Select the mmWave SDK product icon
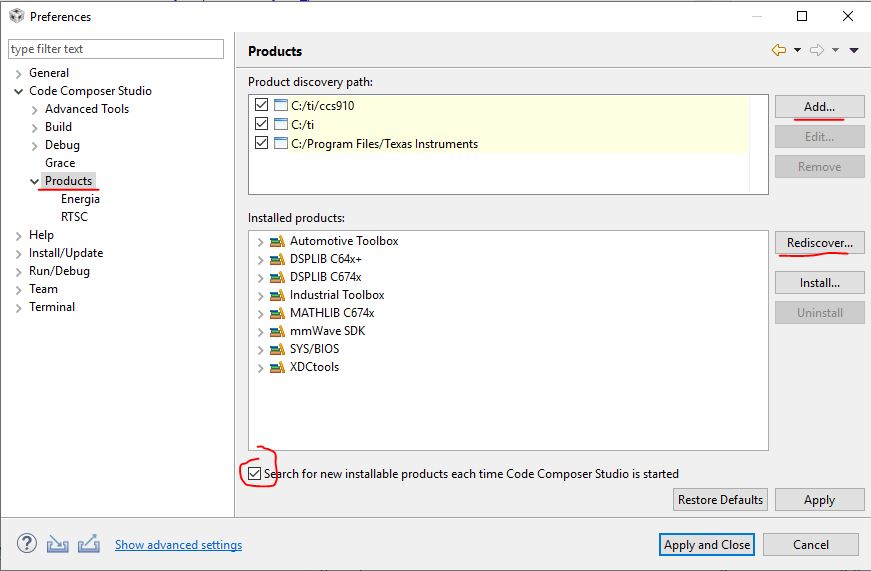The height and width of the screenshot is (571, 871). (x=277, y=332)
